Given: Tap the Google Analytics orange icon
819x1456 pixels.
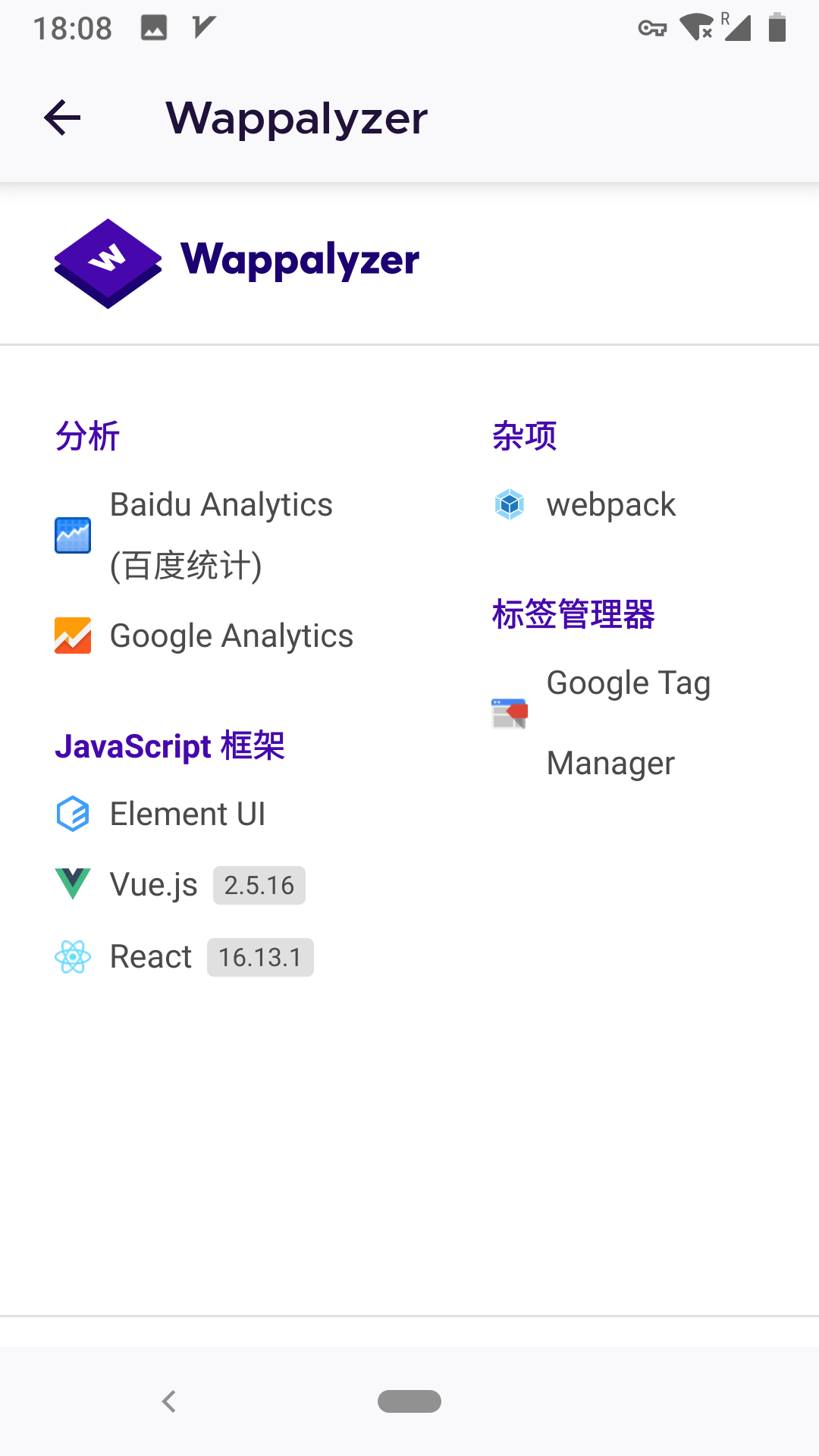Looking at the screenshot, I should (73, 635).
